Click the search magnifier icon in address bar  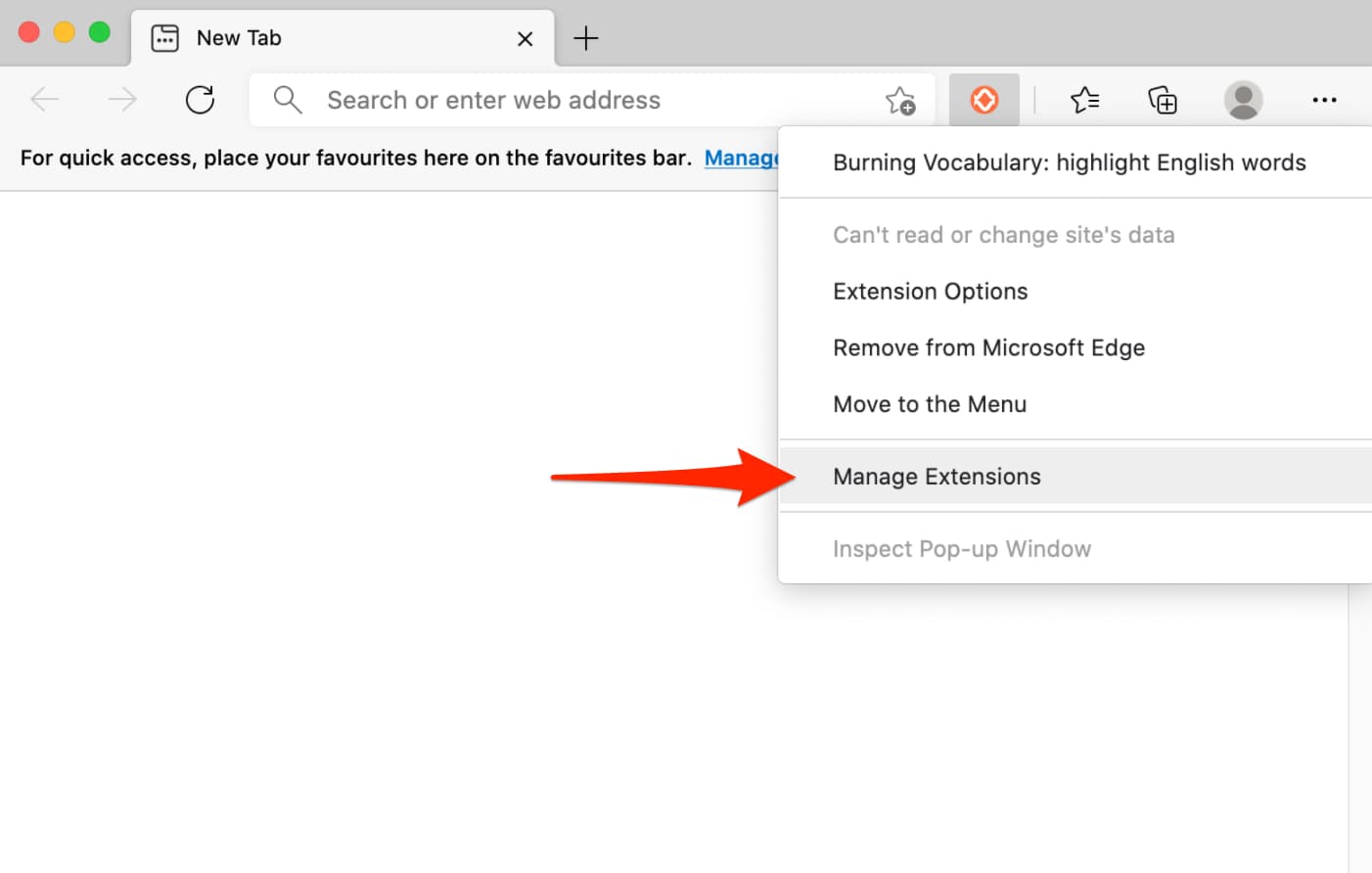tap(287, 99)
